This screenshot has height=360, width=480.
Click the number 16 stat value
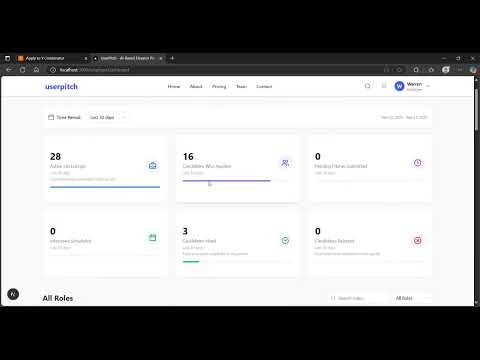pyautogui.click(x=188, y=156)
